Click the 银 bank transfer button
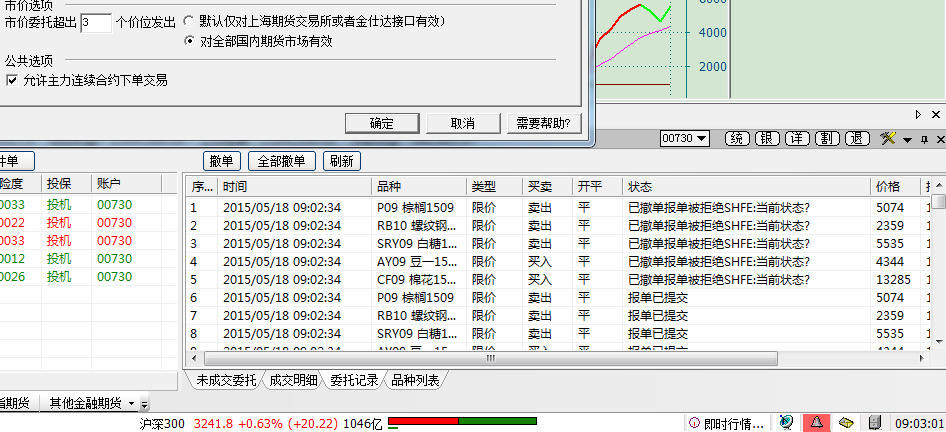The image size is (946, 432). [767, 138]
